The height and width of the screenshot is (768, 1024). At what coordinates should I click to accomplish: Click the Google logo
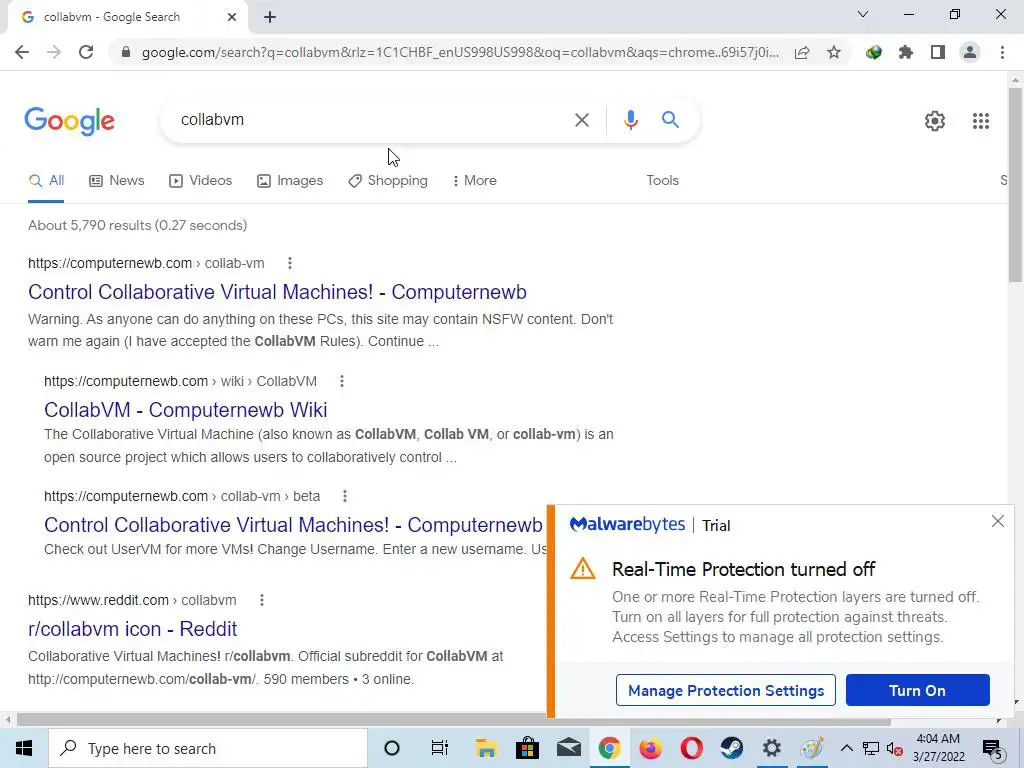70,121
